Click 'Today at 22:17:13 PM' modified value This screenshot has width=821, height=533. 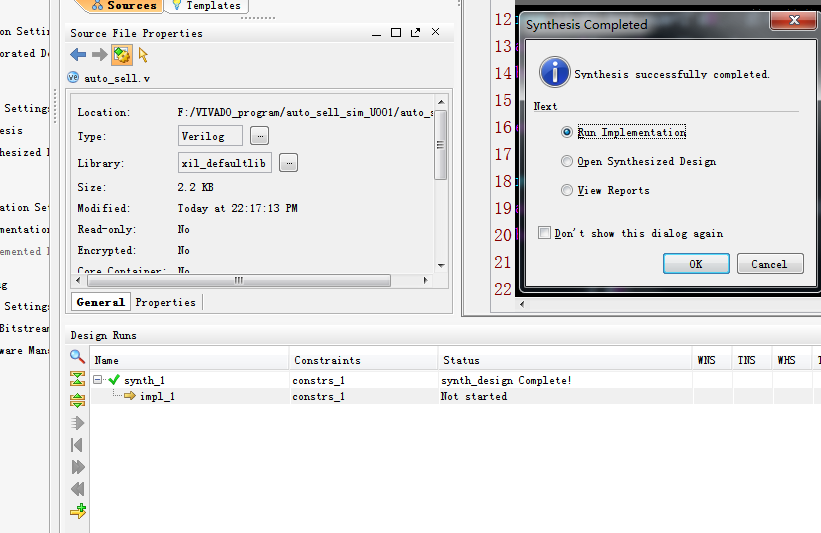coord(237,208)
